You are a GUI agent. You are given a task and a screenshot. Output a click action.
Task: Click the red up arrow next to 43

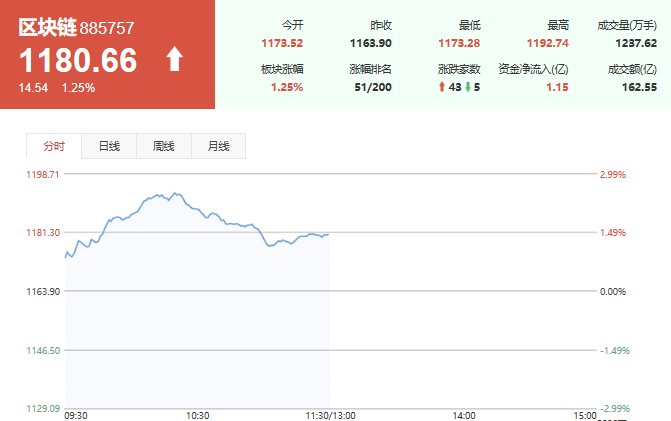point(442,87)
